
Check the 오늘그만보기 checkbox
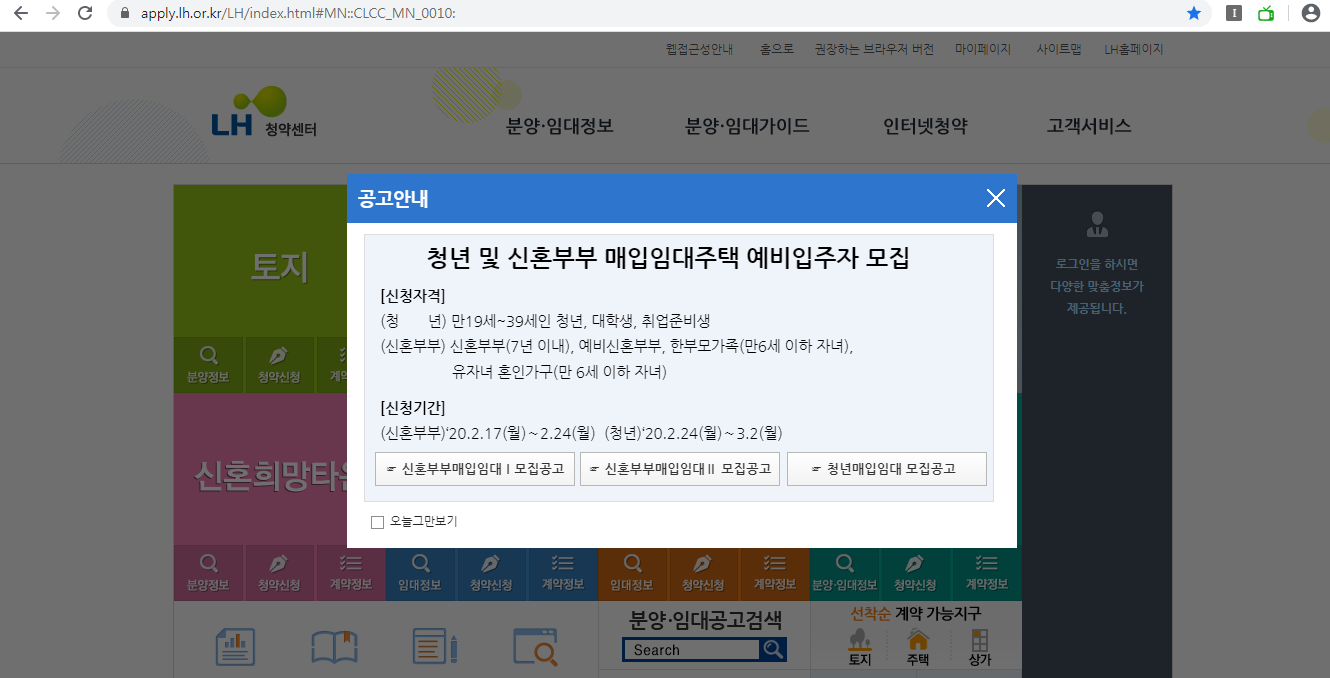point(377,522)
